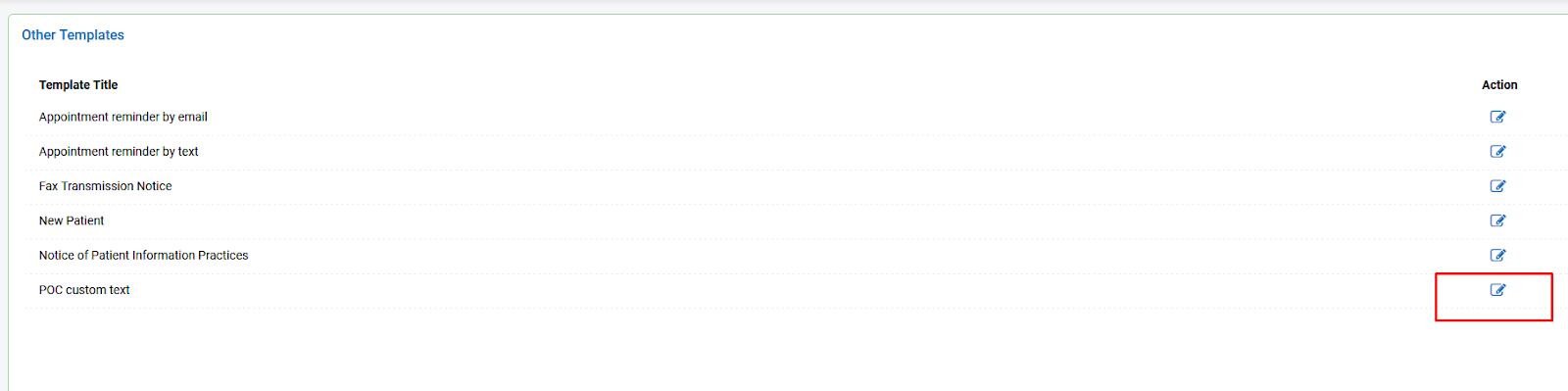Click the Template Title column header

click(x=78, y=85)
